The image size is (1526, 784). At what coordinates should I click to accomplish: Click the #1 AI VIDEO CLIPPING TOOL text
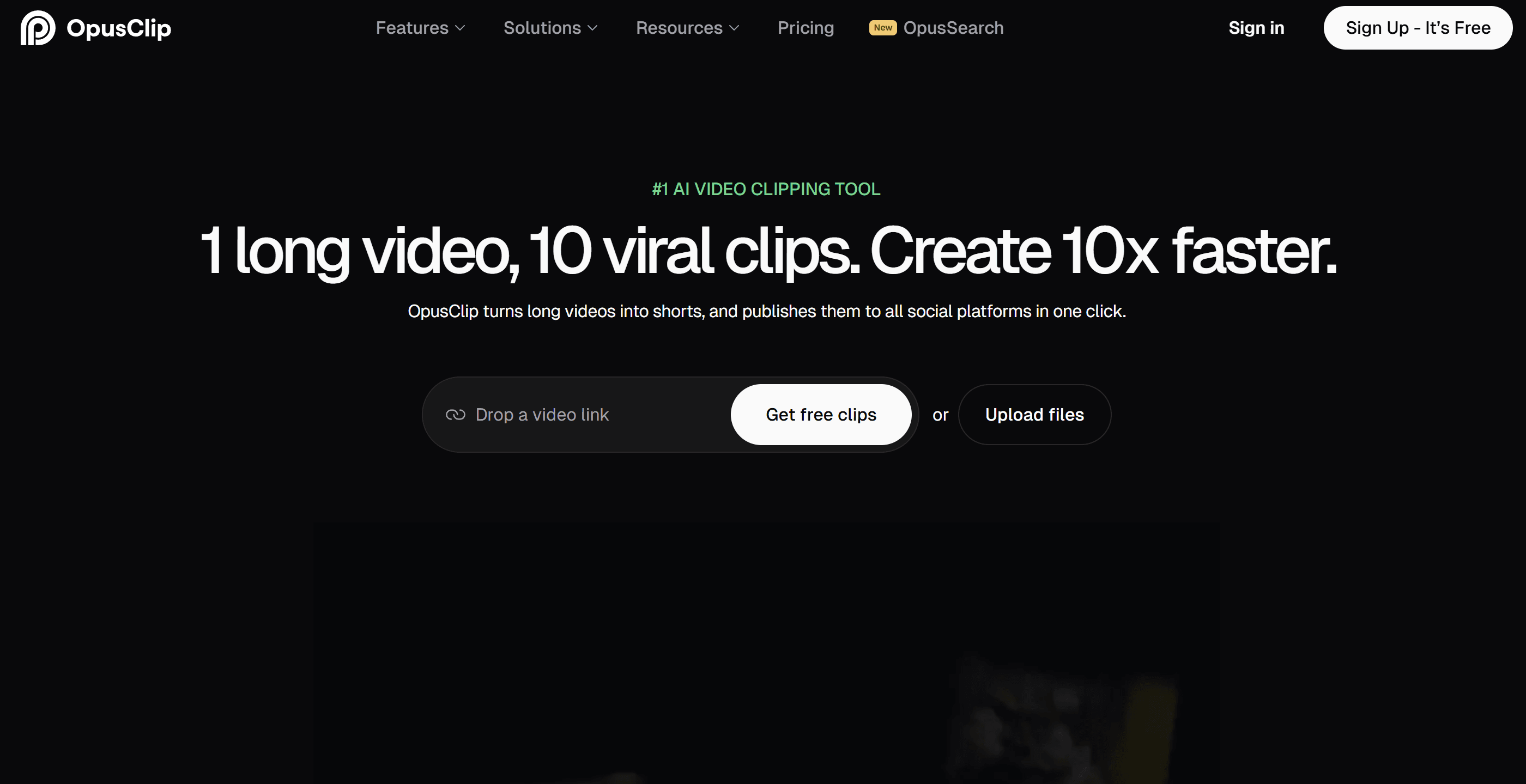pyautogui.click(x=766, y=189)
